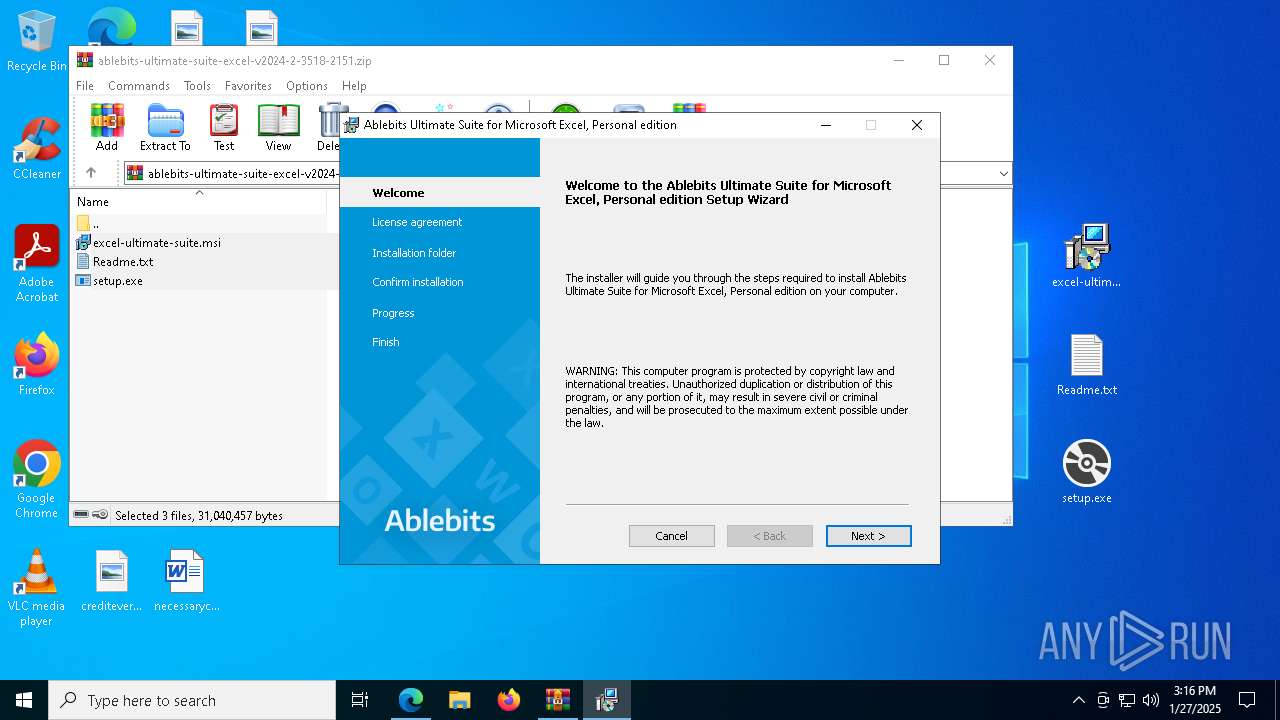Open the Commands menu

(x=139, y=86)
